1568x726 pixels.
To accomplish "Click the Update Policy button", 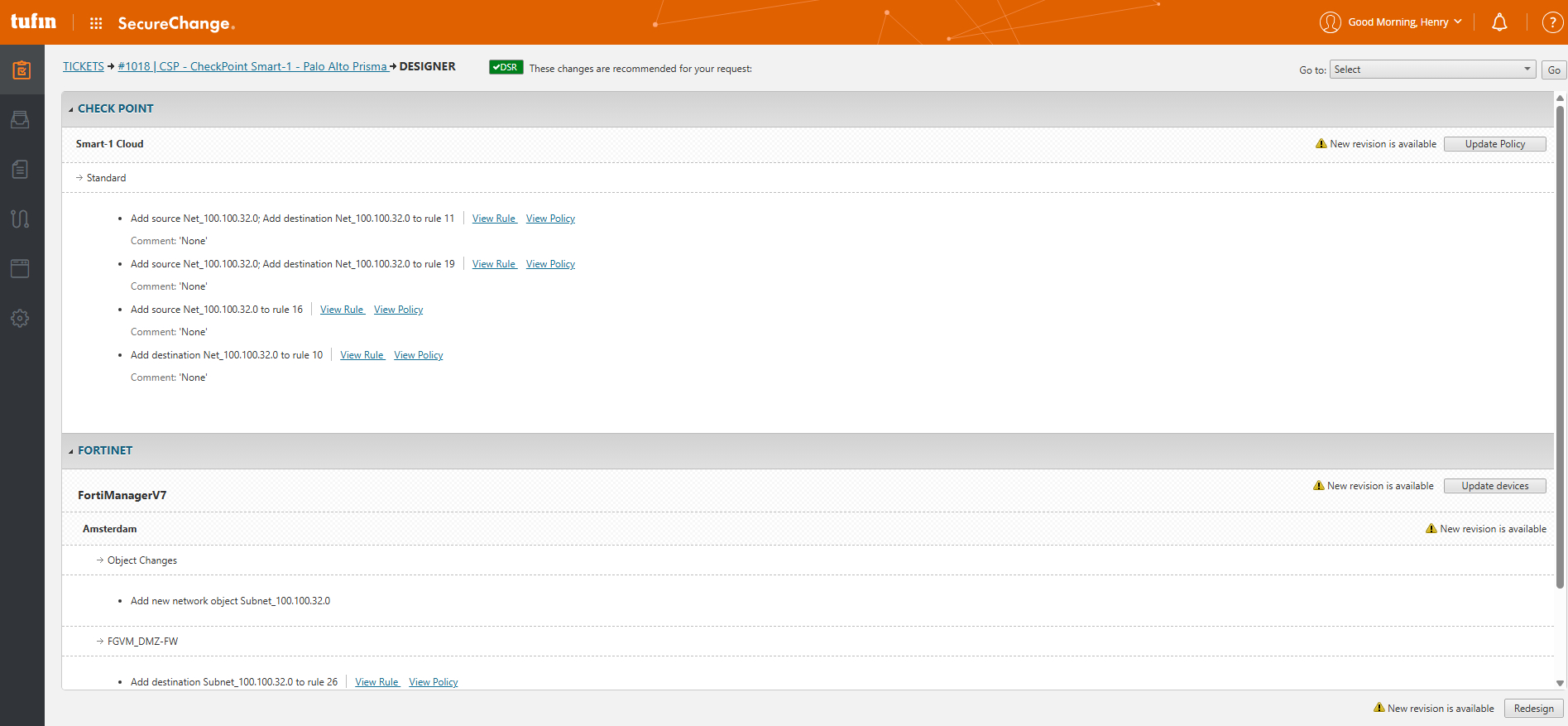I will coord(1494,144).
